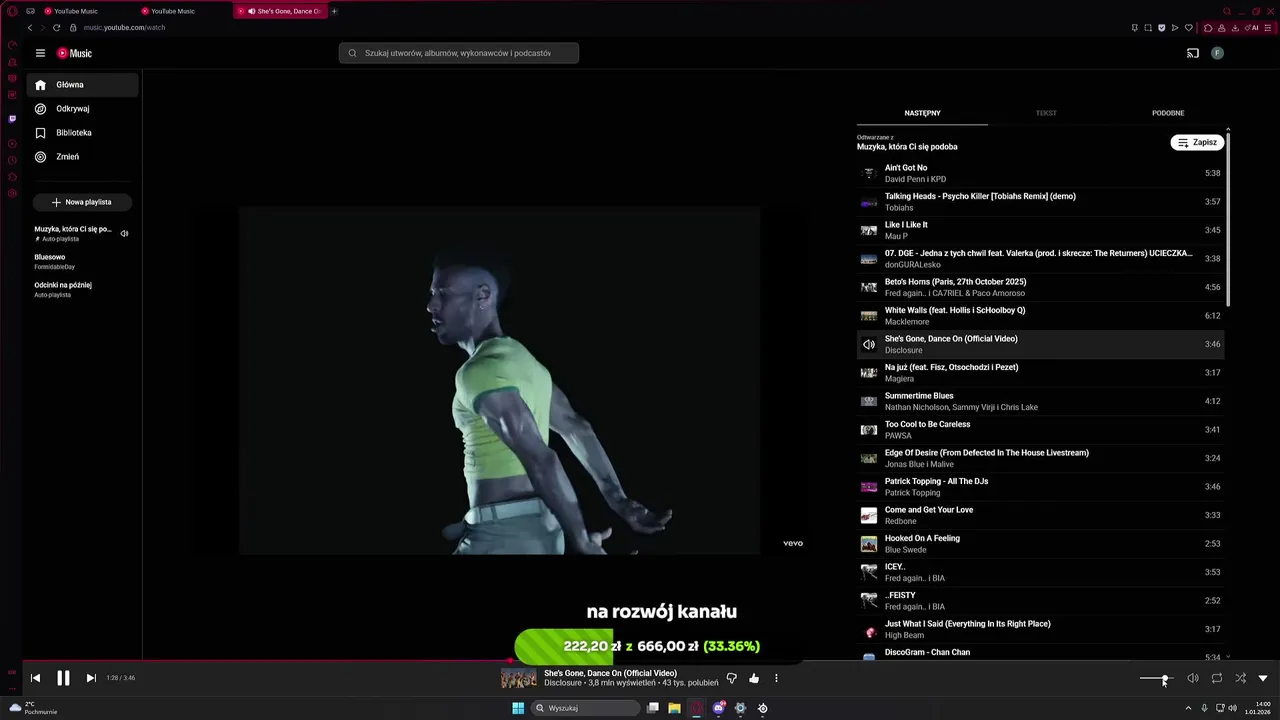Switch to TEKST lyrics tab
Image resolution: width=1280 pixels, height=720 pixels.
pos(1046,113)
